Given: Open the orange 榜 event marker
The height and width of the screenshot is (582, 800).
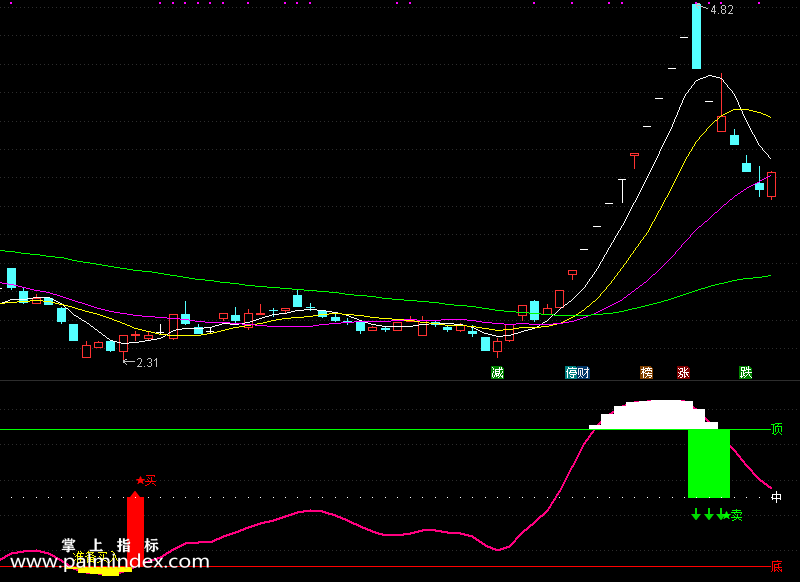Looking at the screenshot, I should (646, 372).
